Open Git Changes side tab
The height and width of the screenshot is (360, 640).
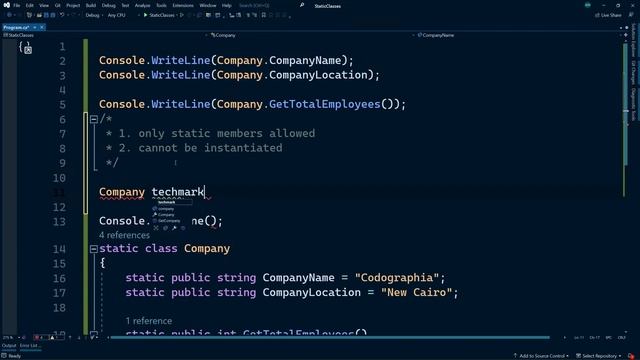coord(633,73)
